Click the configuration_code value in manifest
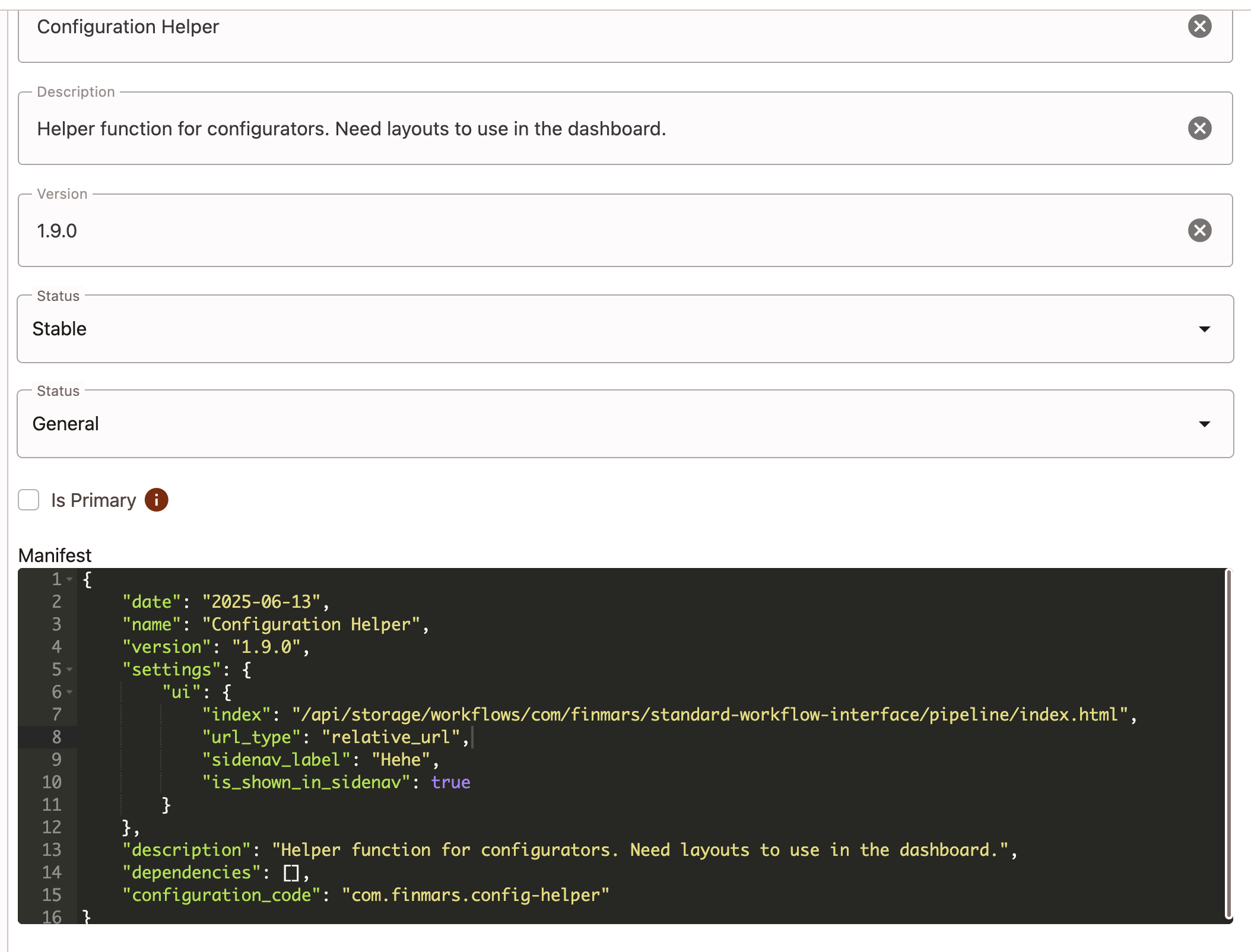This screenshot has height=952, width=1251. pyautogui.click(x=475, y=895)
